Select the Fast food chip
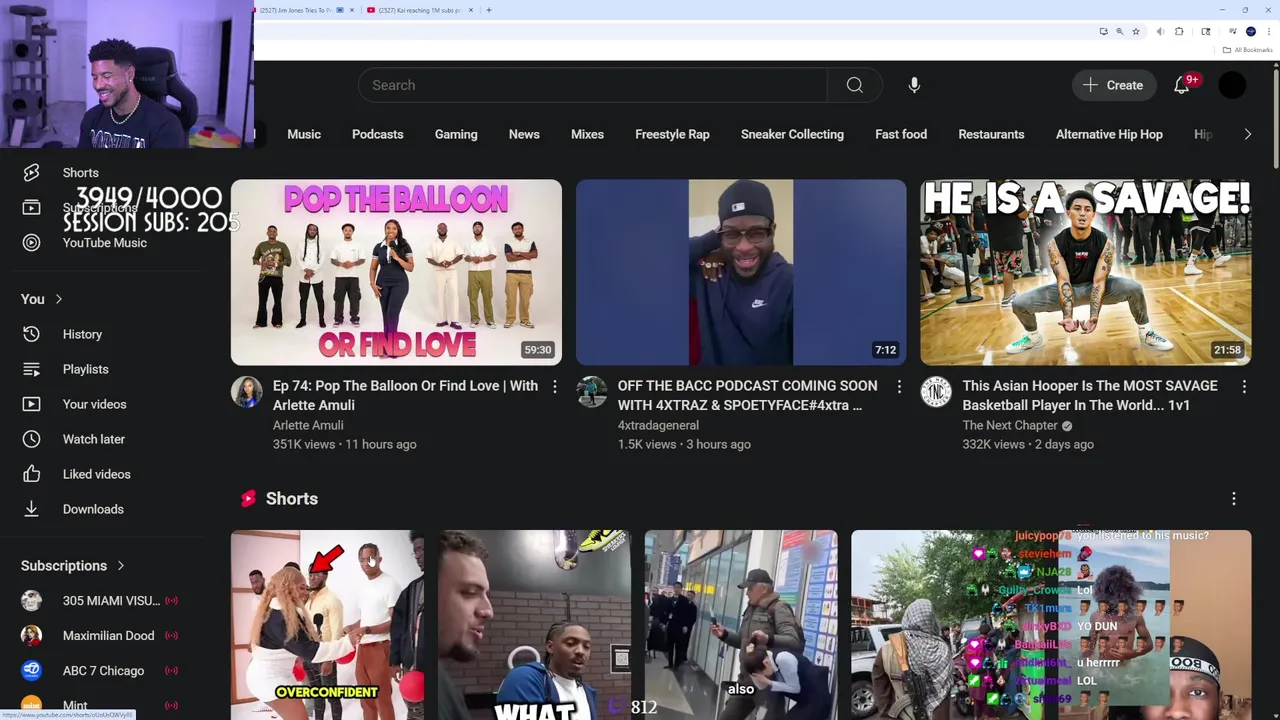The image size is (1280, 720). pyautogui.click(x=901, y=134)
